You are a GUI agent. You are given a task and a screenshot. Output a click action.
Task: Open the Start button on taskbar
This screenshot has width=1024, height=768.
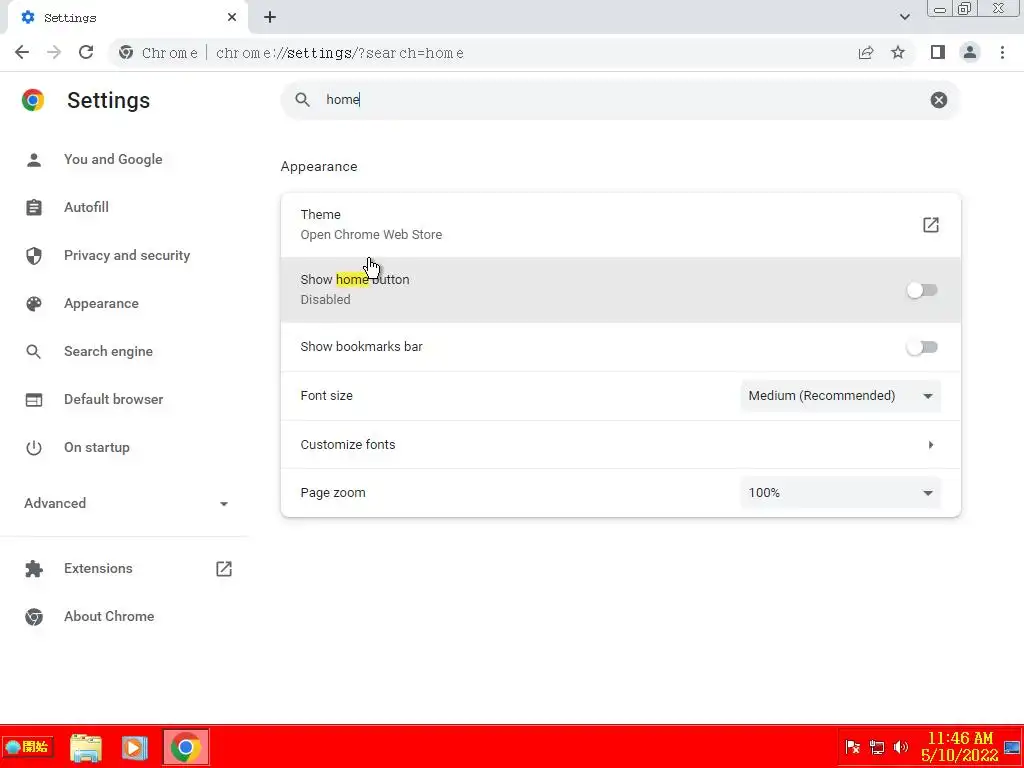(x=28, y=747)
